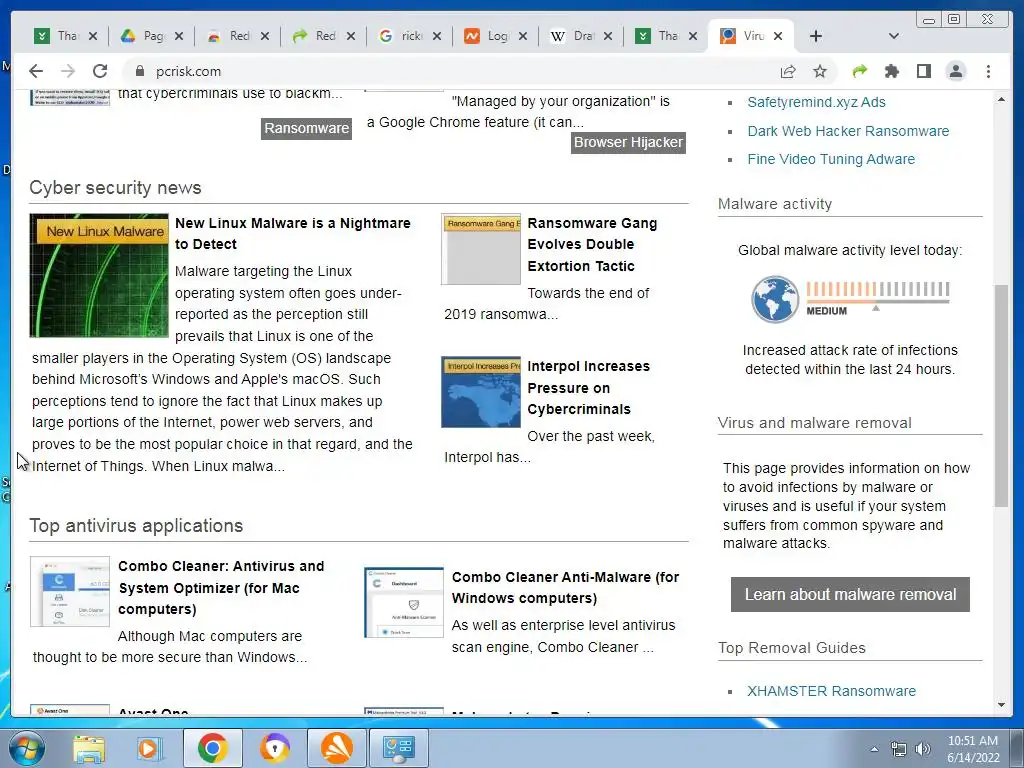Open 'Combo Cleaner Anti-Malware (for Windows computers)' title

565,588
